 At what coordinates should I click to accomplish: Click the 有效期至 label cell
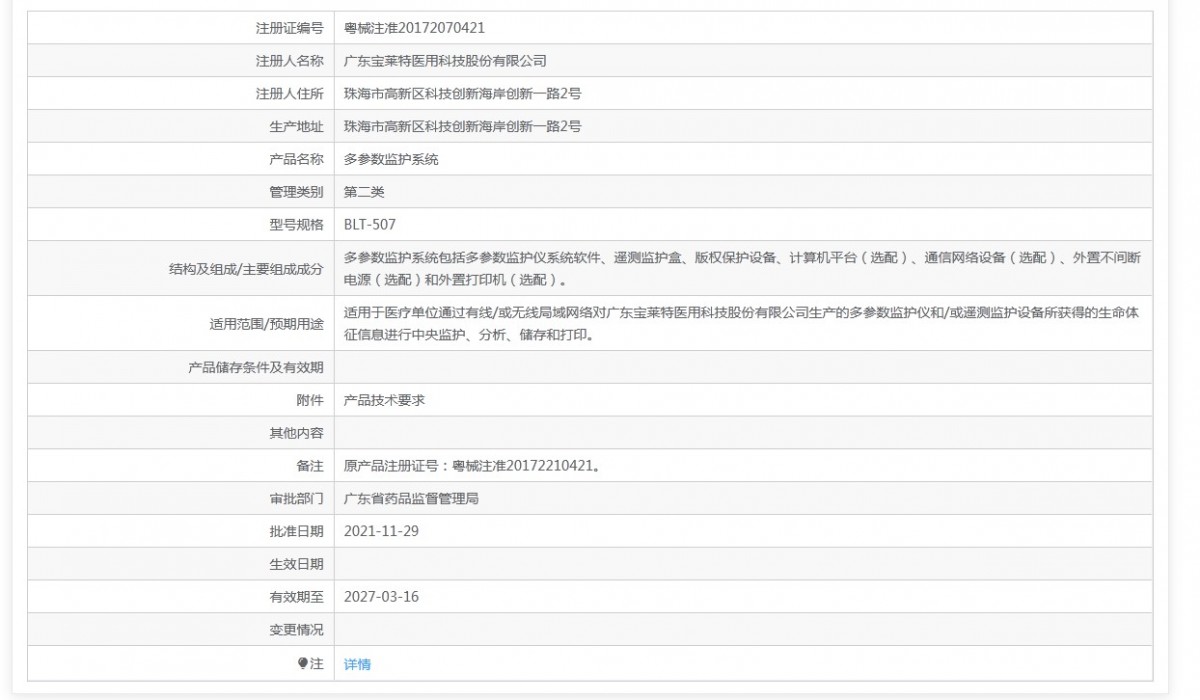point(180,597)
